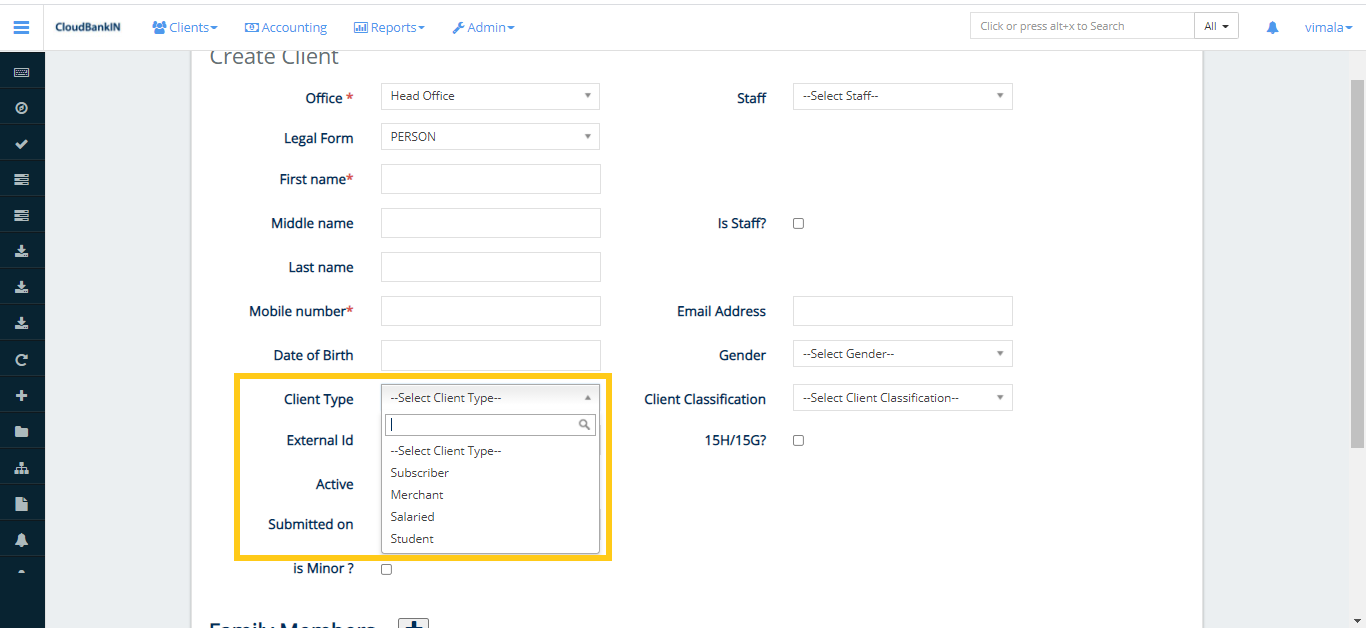
Task: Click the refresh icon in the sidebar
Action: pyautogui.click(x=21, y=358)
